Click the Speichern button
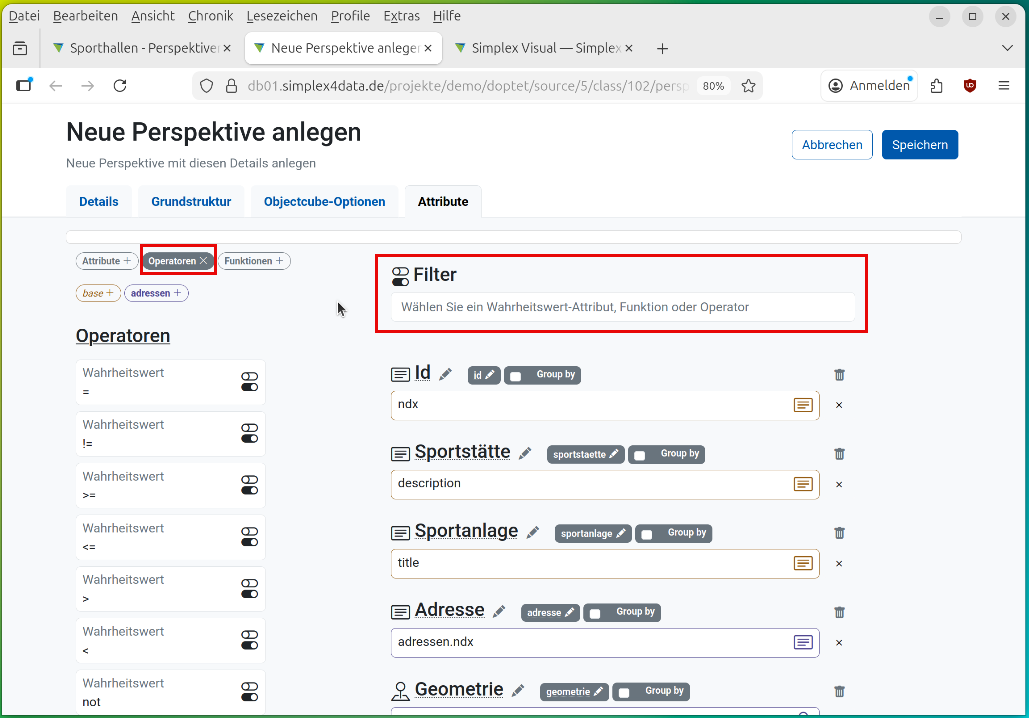This screenshot has height=718, width=1029. coord(919,145)
